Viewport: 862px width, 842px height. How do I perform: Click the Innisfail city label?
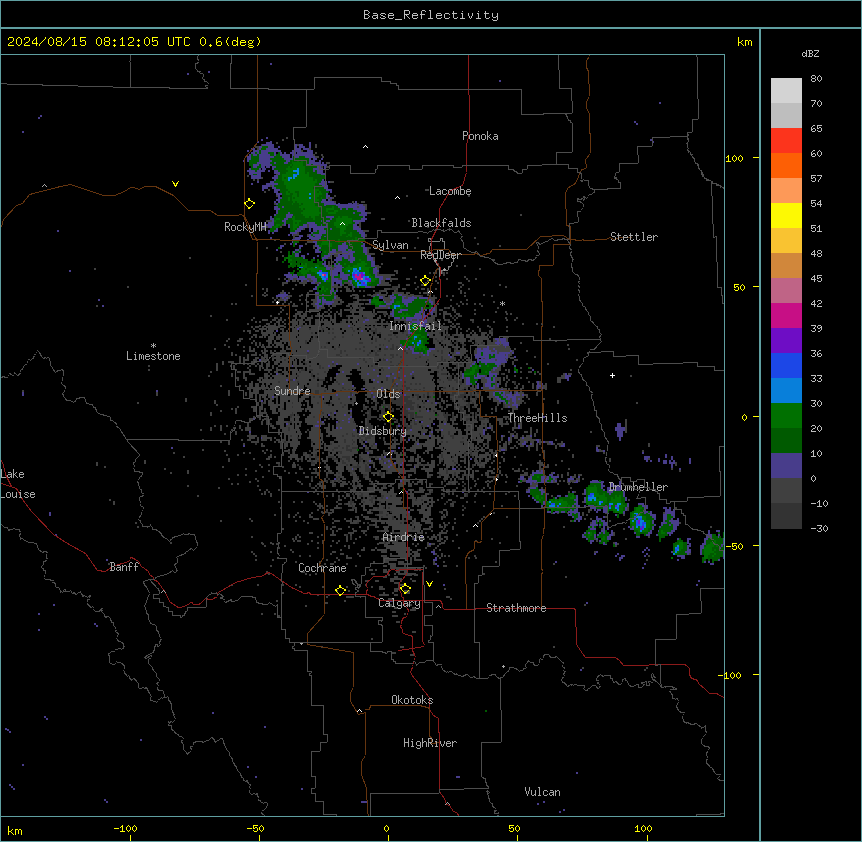415,326
